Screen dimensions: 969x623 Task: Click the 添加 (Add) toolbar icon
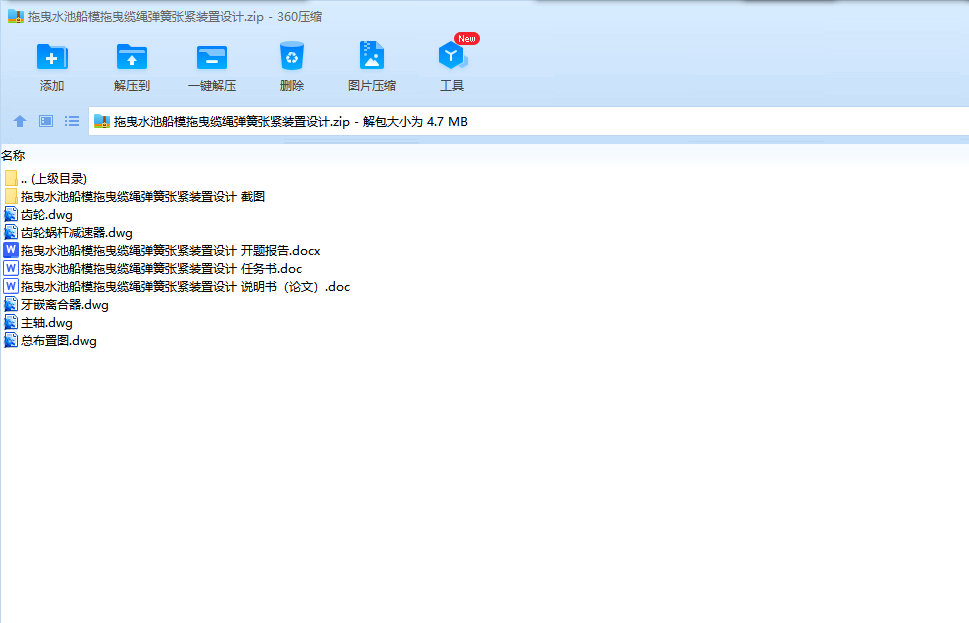[x=52, y=57]
